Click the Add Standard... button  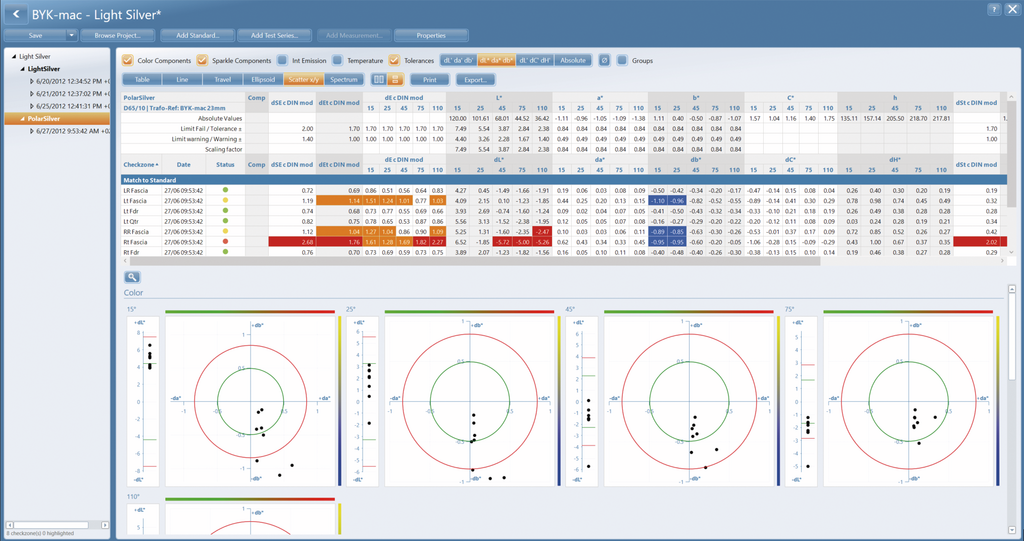click(197, 35)
